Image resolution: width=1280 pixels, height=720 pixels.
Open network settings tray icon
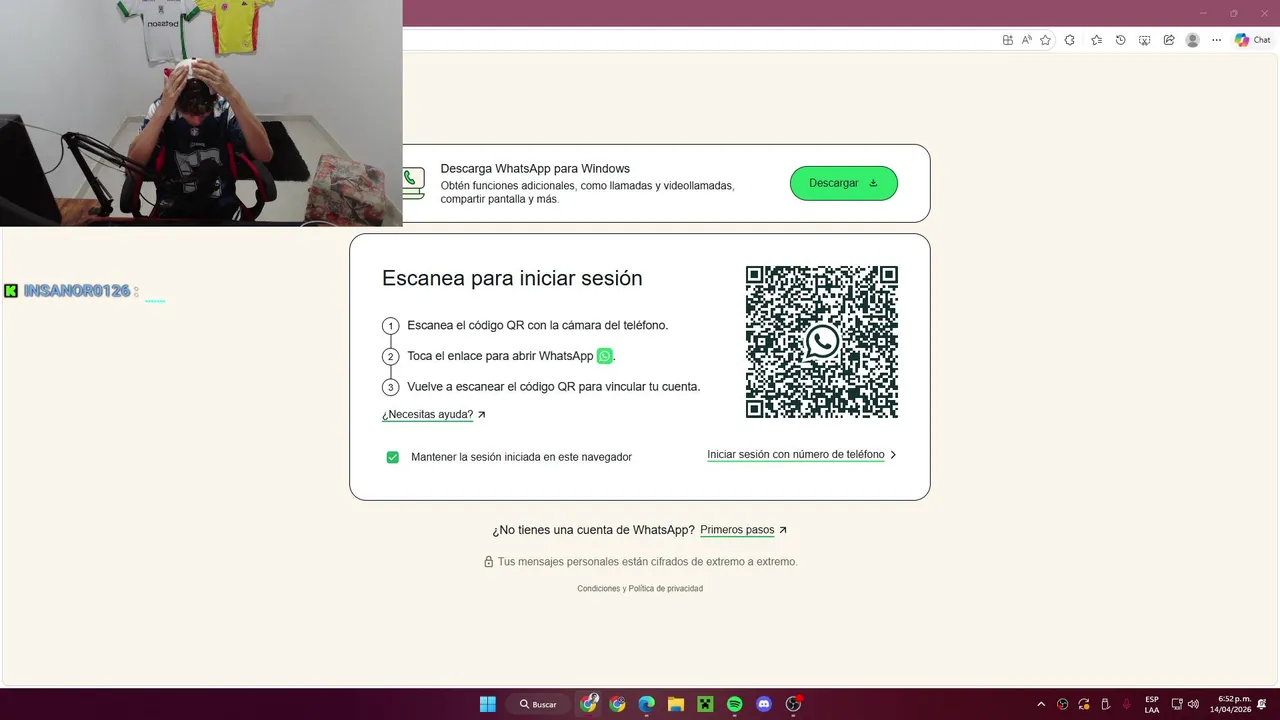click(x=1177, y=704)
